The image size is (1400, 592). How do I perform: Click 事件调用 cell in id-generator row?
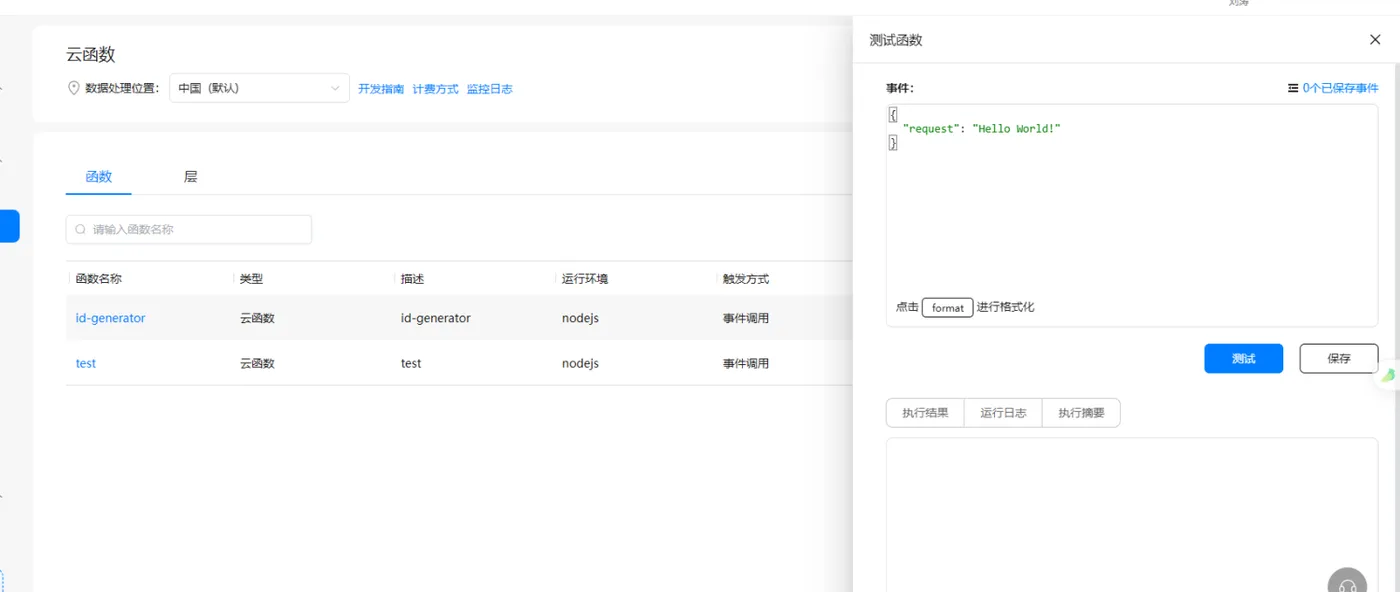coord(746,318)
